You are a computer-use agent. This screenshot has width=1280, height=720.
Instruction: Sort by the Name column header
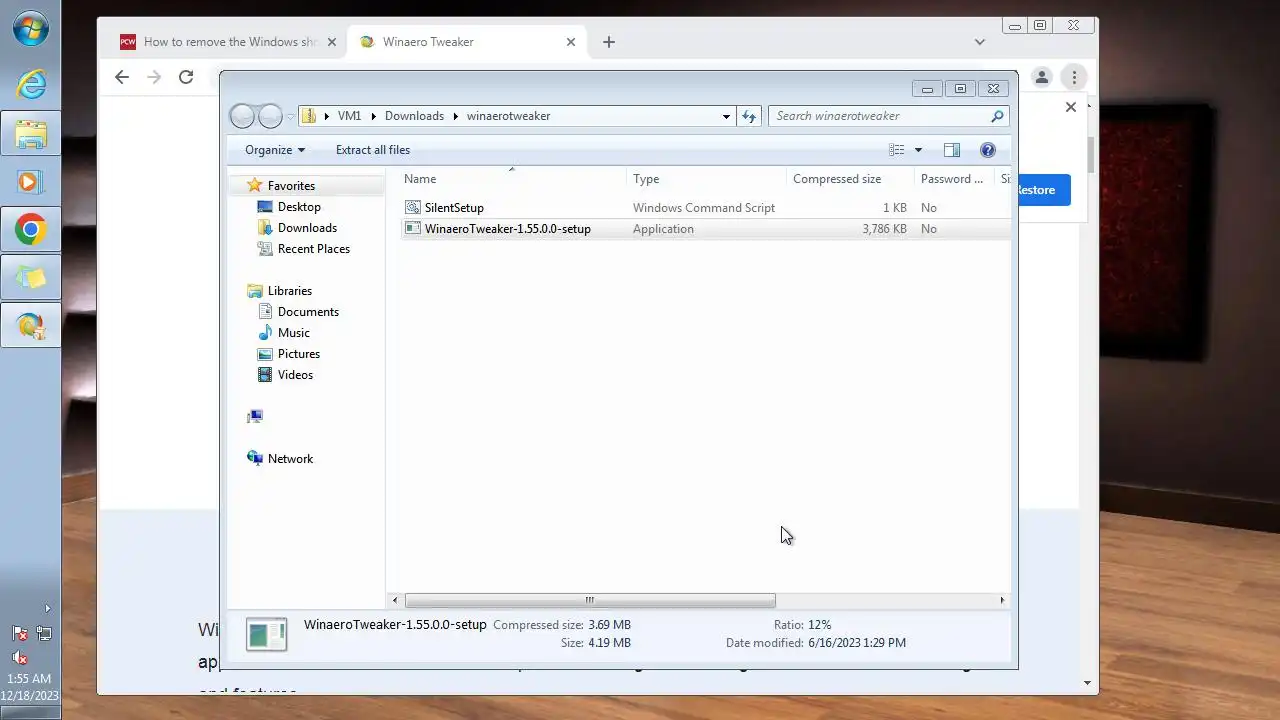point(514,179)
